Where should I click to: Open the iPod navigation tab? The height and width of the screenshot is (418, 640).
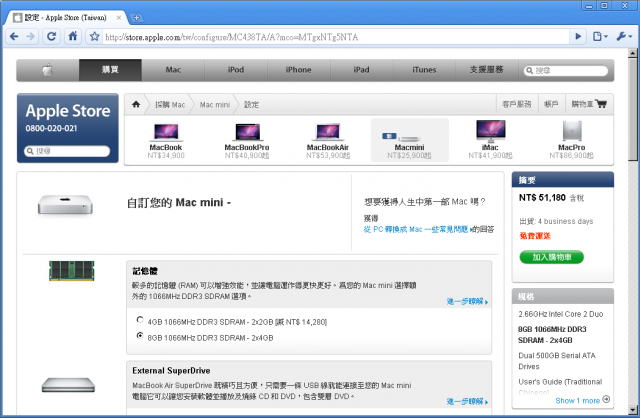click(x=236, y=70)
